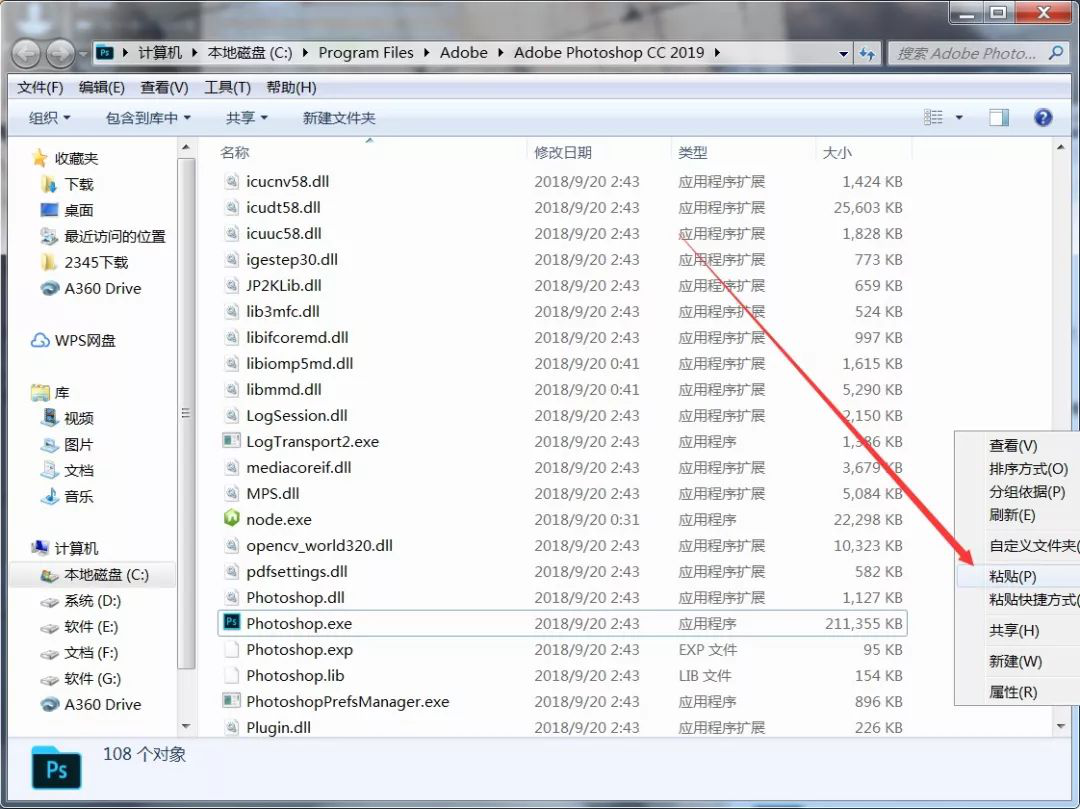
Task: Click the WPS网盘 cloud icon
Action: (40, 341)
